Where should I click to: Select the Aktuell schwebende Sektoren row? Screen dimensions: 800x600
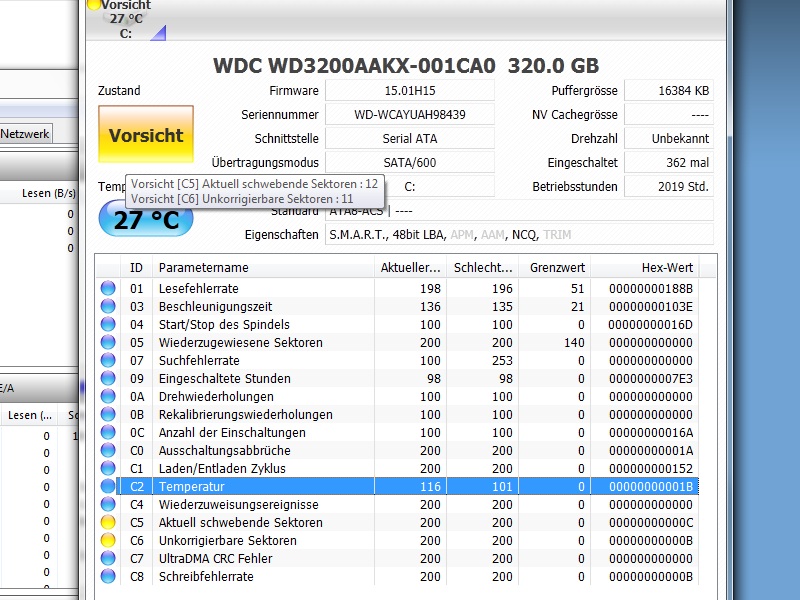tap(398, 522)
